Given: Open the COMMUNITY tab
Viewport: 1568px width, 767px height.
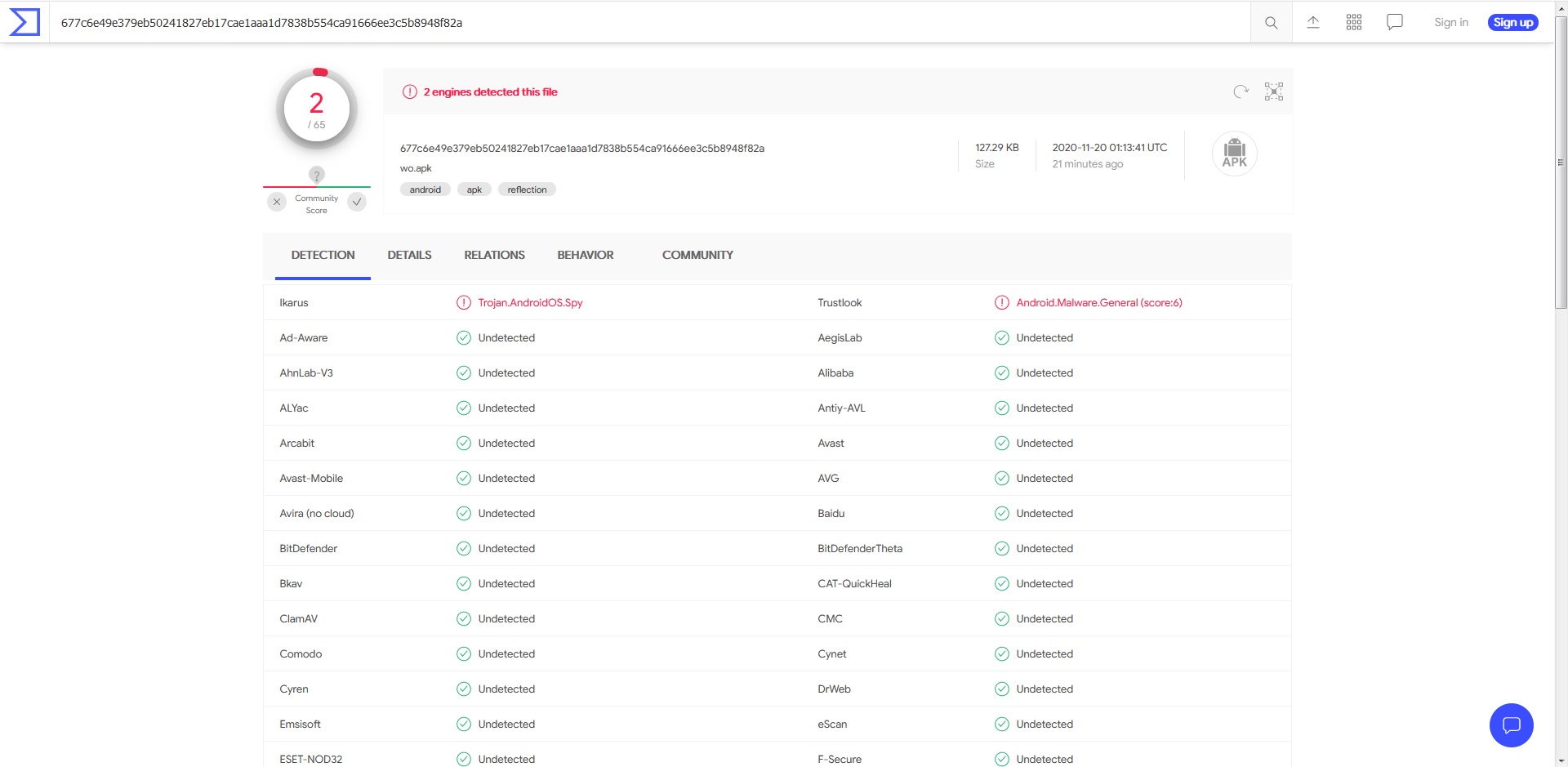Looking at the screenshot, I should click(697, 255).
